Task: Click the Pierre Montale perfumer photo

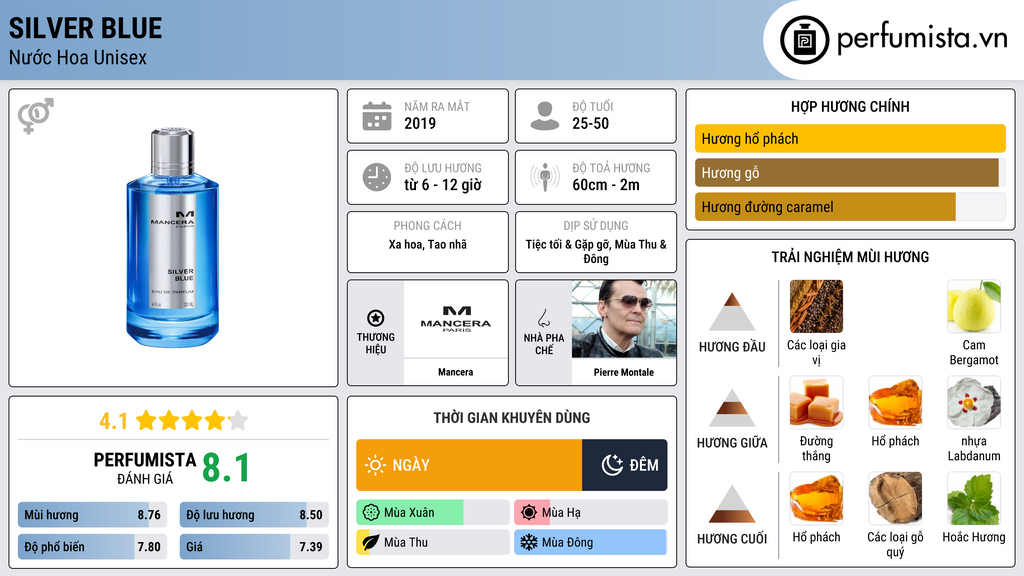Action: point(623,319)
